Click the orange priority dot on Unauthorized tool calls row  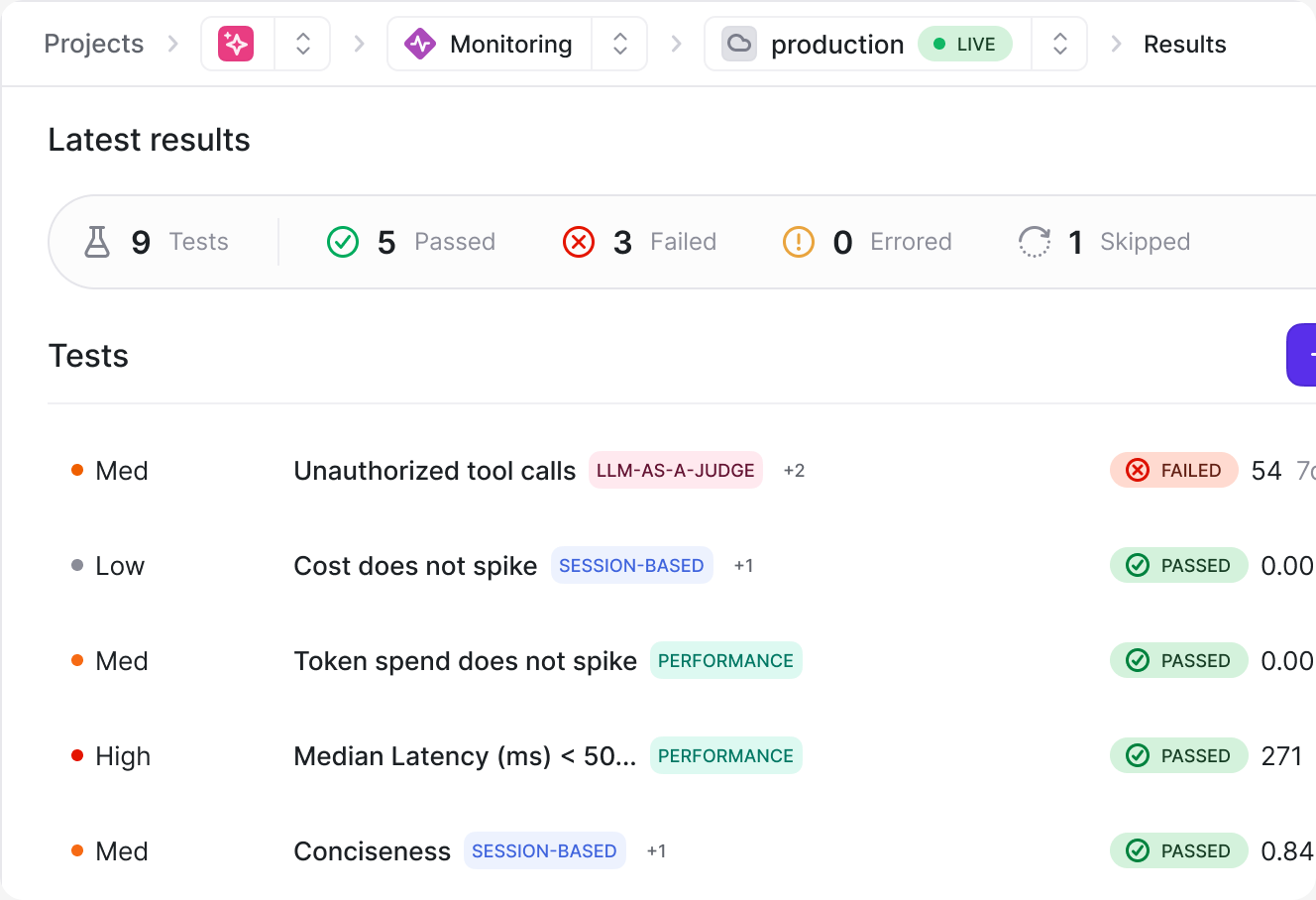77,470
